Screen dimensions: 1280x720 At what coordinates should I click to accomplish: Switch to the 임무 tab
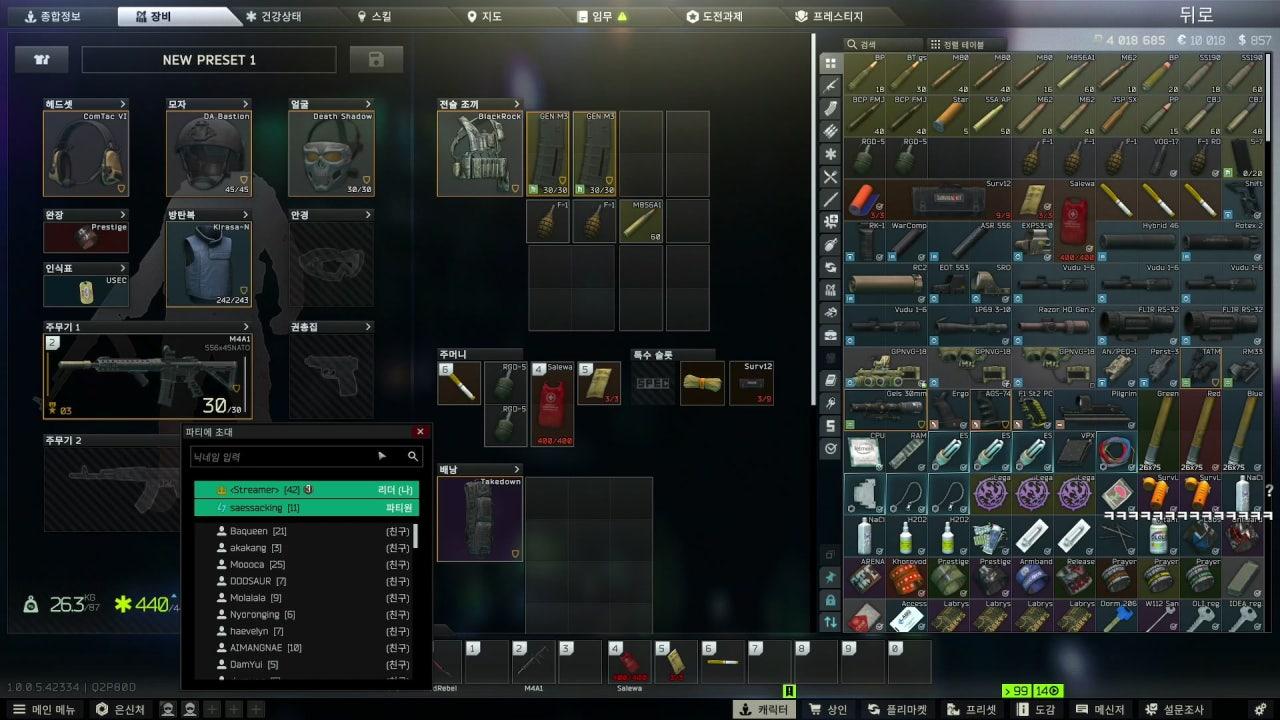[x=603, y=16]
